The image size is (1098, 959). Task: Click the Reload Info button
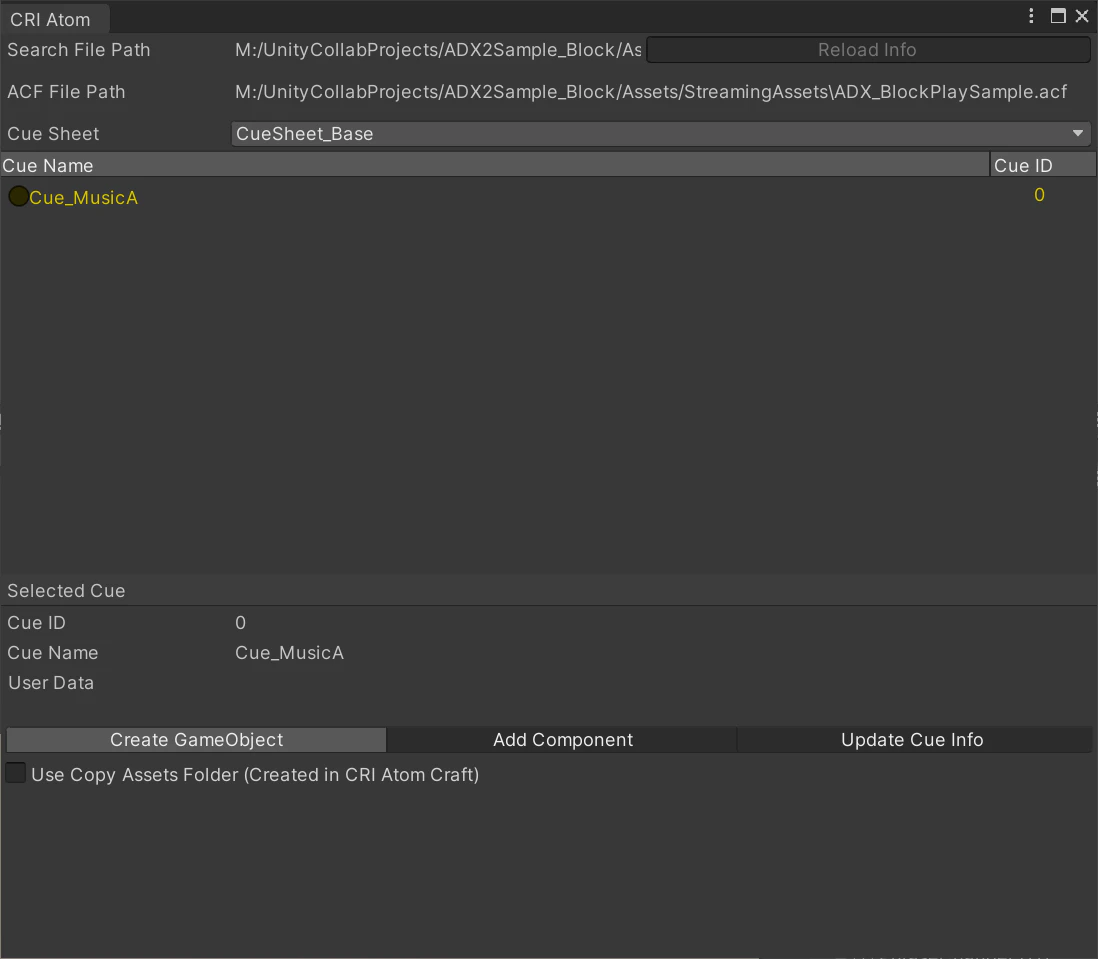point(868,50)
